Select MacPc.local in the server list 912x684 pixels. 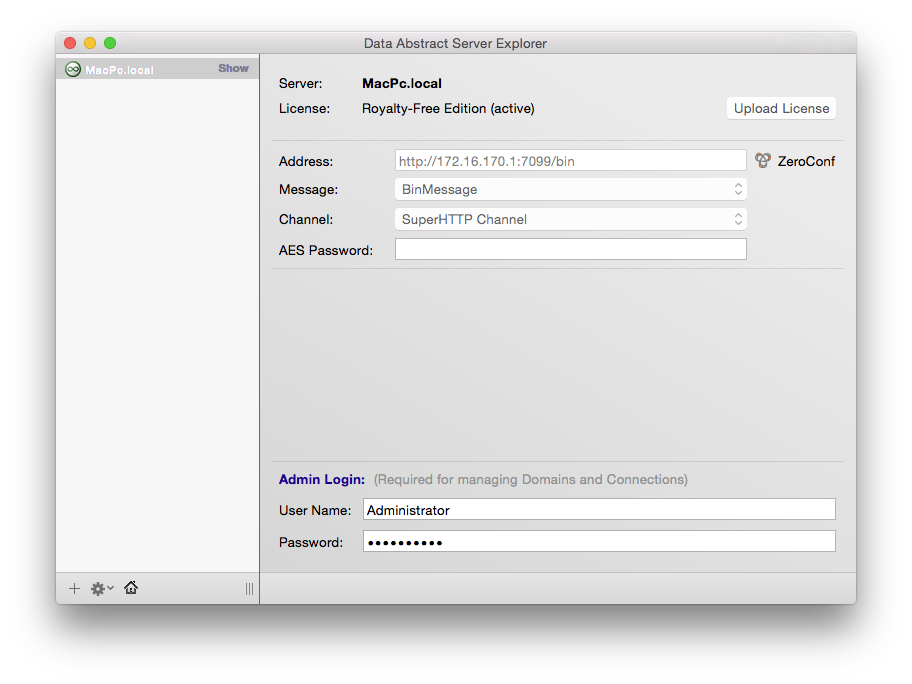(x=158, y=69)
